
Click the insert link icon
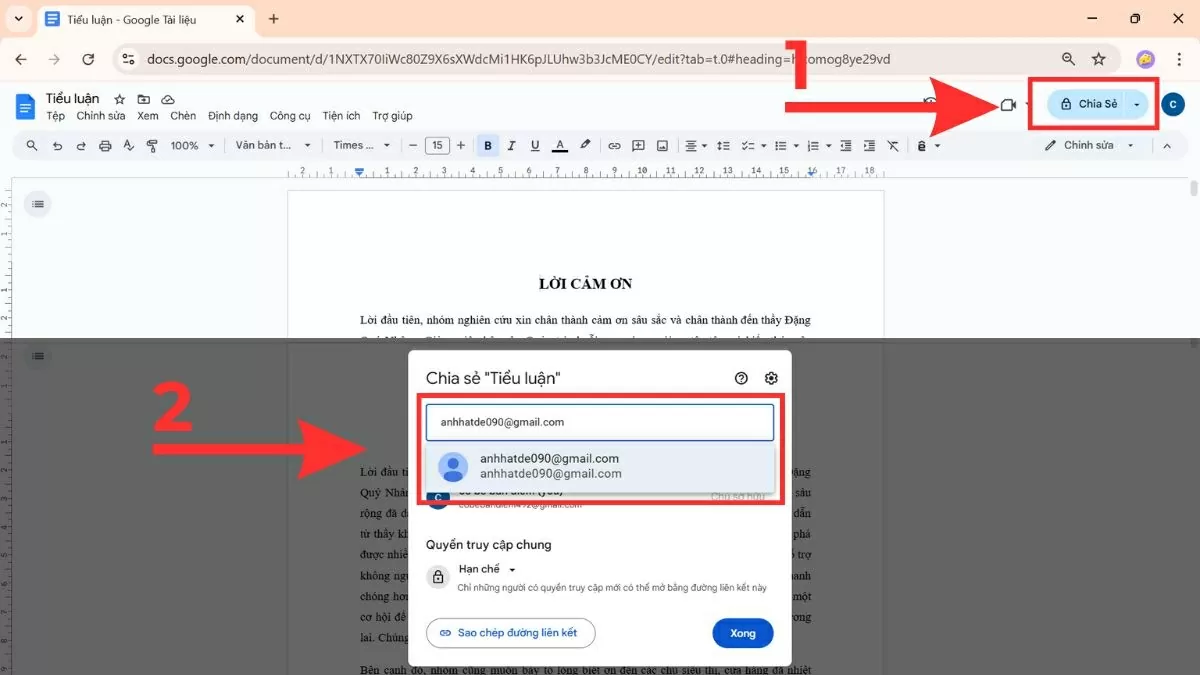pyautogui.click(x=614, y=146)
